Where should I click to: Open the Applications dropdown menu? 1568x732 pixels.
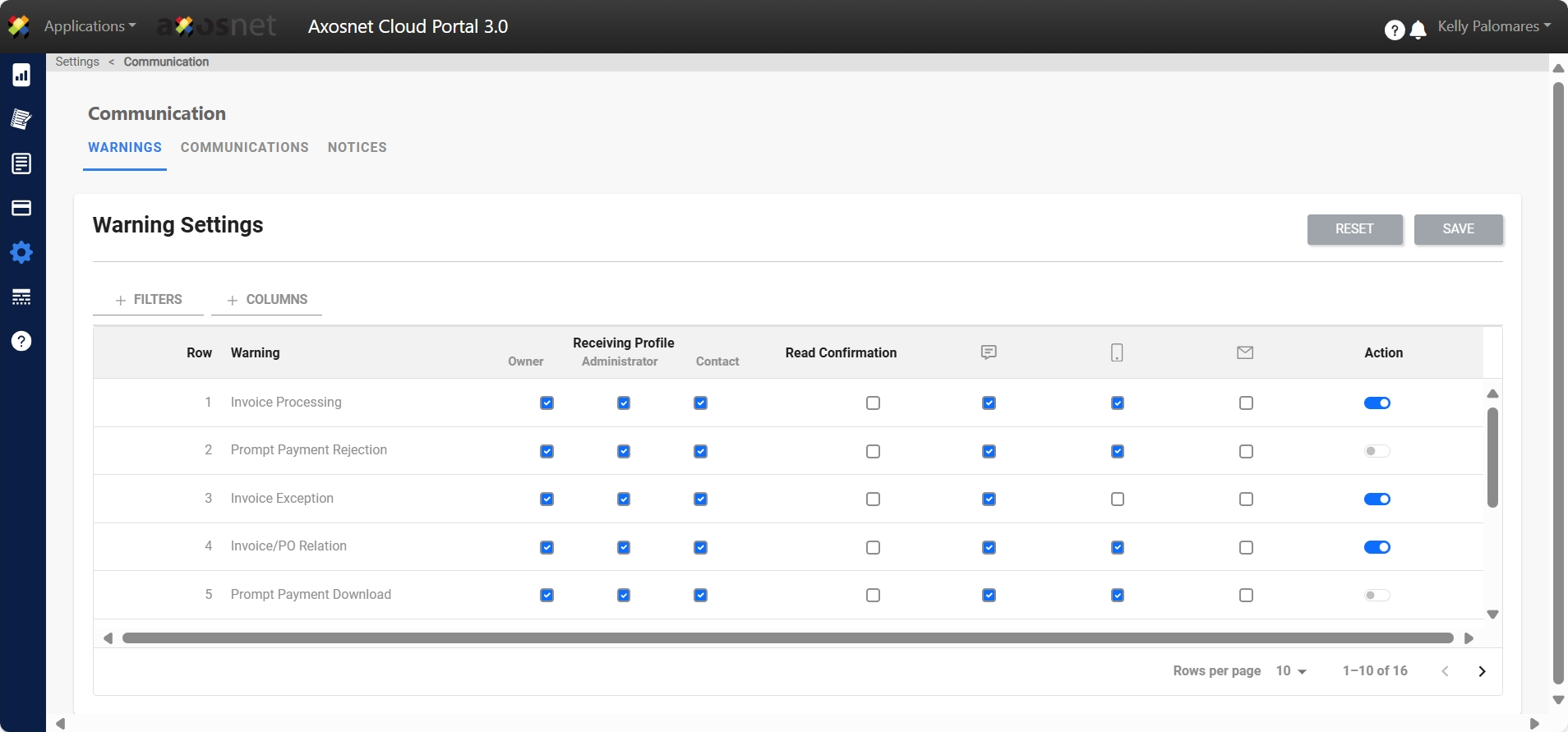click(90, 26)
